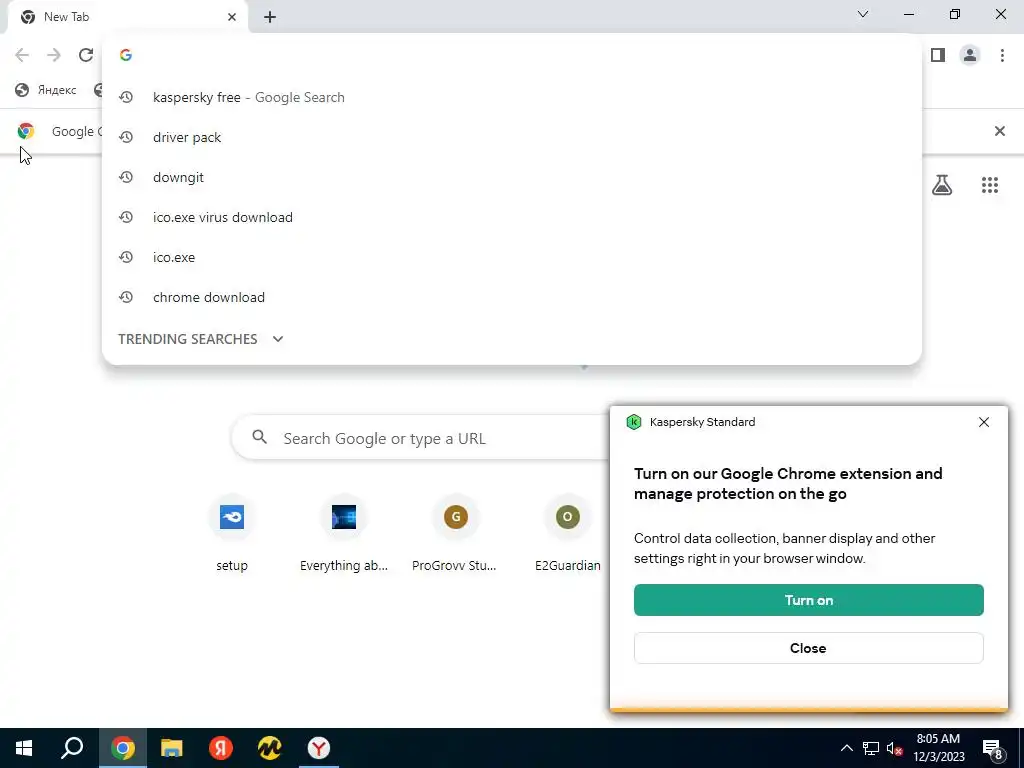Select the driver pack suggestion
The image size is (1024, 768).
point(511,137)
